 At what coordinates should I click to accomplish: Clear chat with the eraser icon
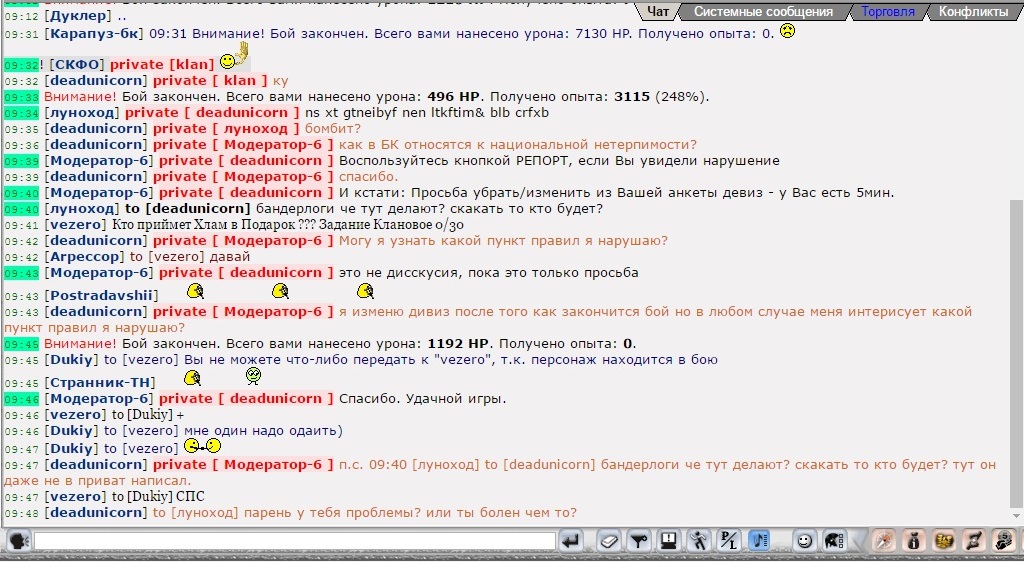point(608,541)
